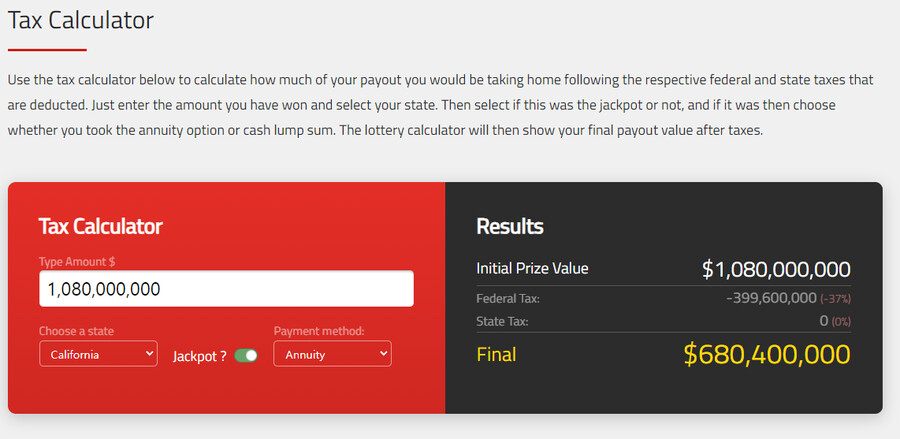Click the Type Amount $ field label
Screen dimensions: 900x439
click(x=77, y=262)
